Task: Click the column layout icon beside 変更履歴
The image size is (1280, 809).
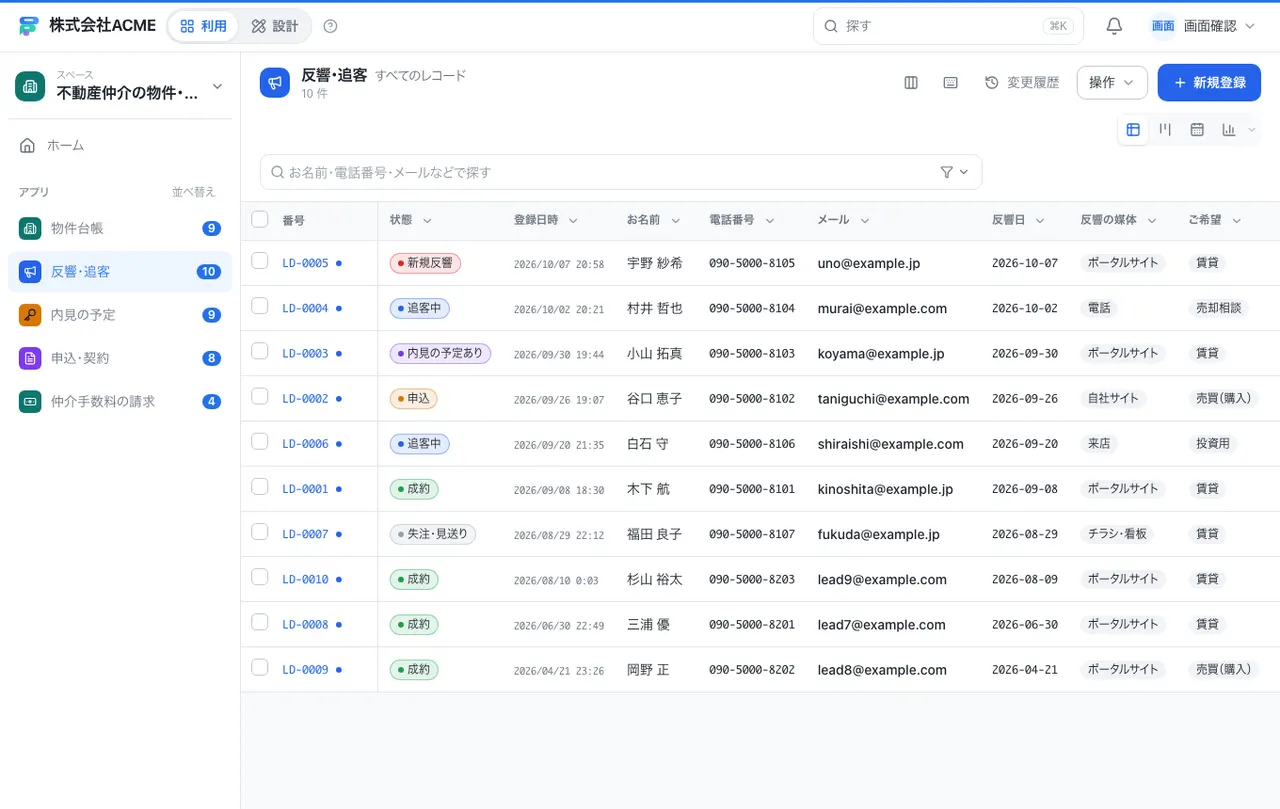Action: pos(911,83)
